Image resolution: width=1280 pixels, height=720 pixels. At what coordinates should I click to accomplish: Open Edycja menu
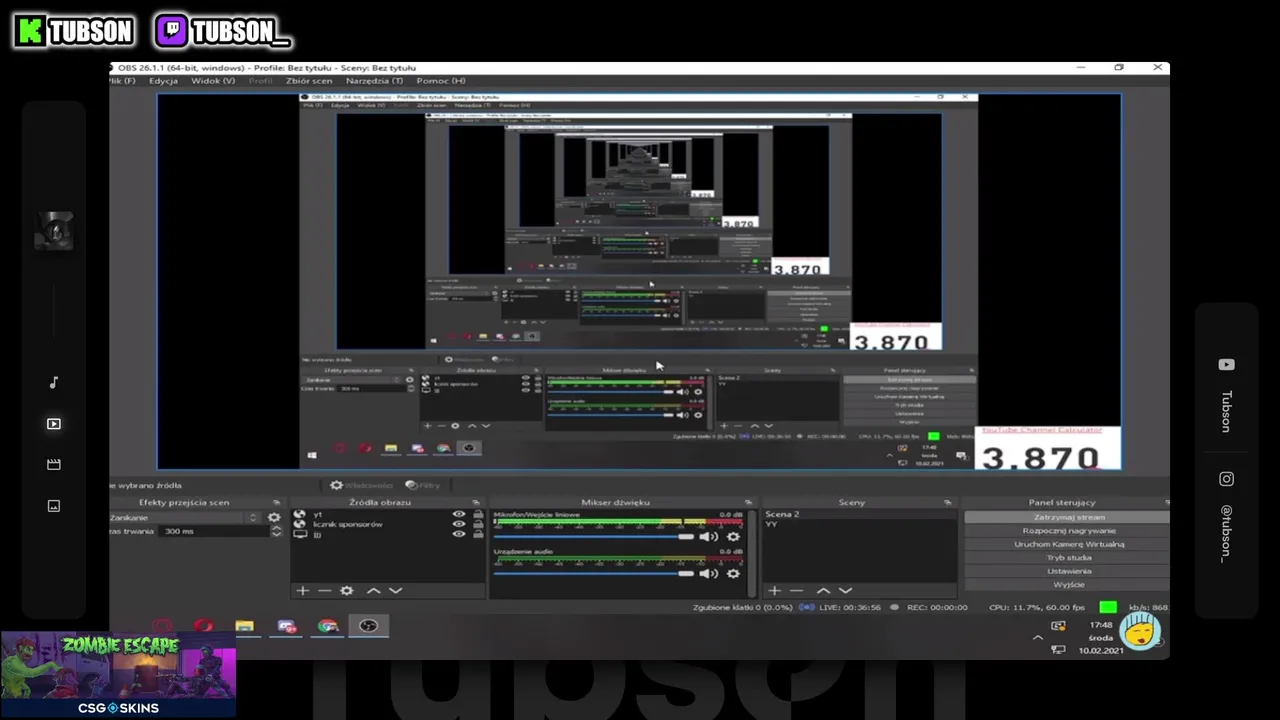tap(163, 81)
